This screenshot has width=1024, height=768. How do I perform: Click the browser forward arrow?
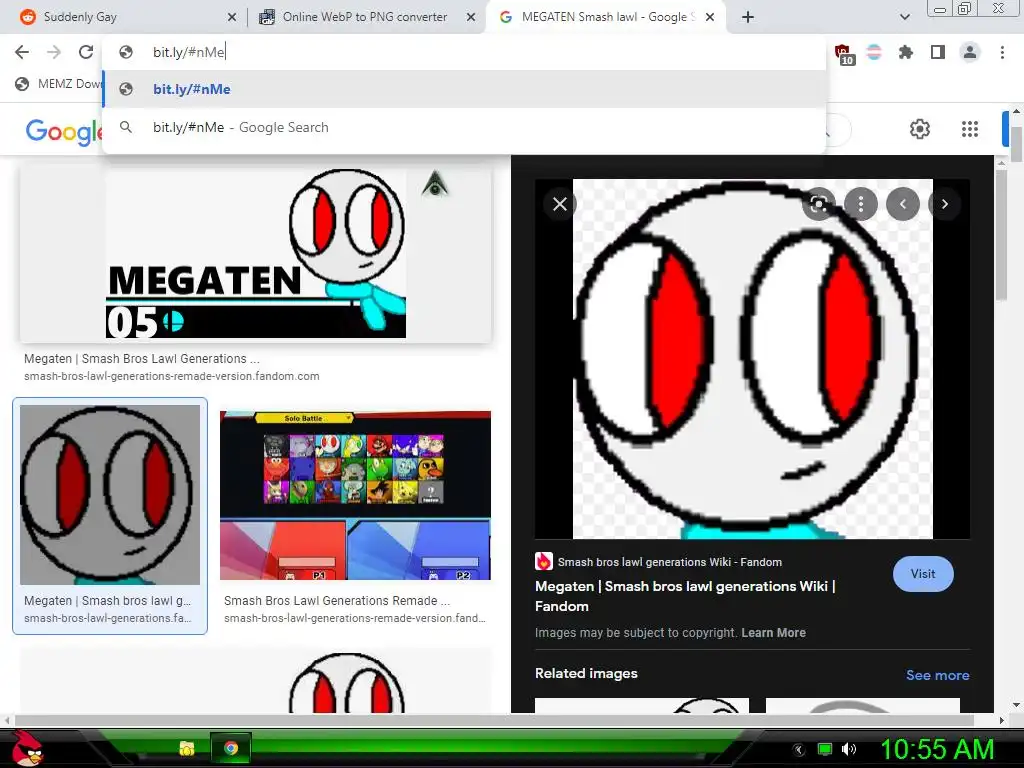[54, 52]
